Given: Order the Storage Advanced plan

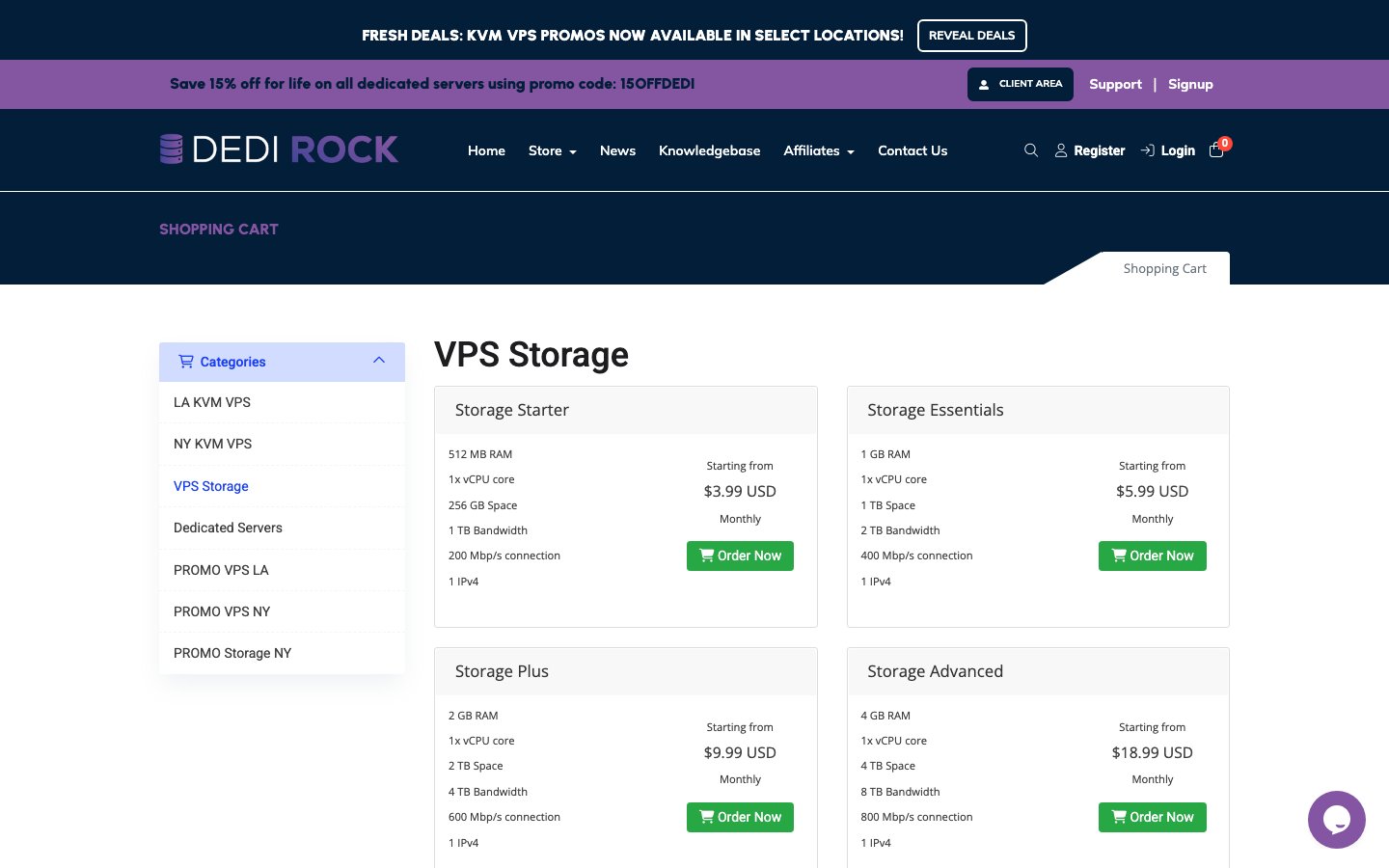Looking at the screenshot, I should pos(1152,817).
